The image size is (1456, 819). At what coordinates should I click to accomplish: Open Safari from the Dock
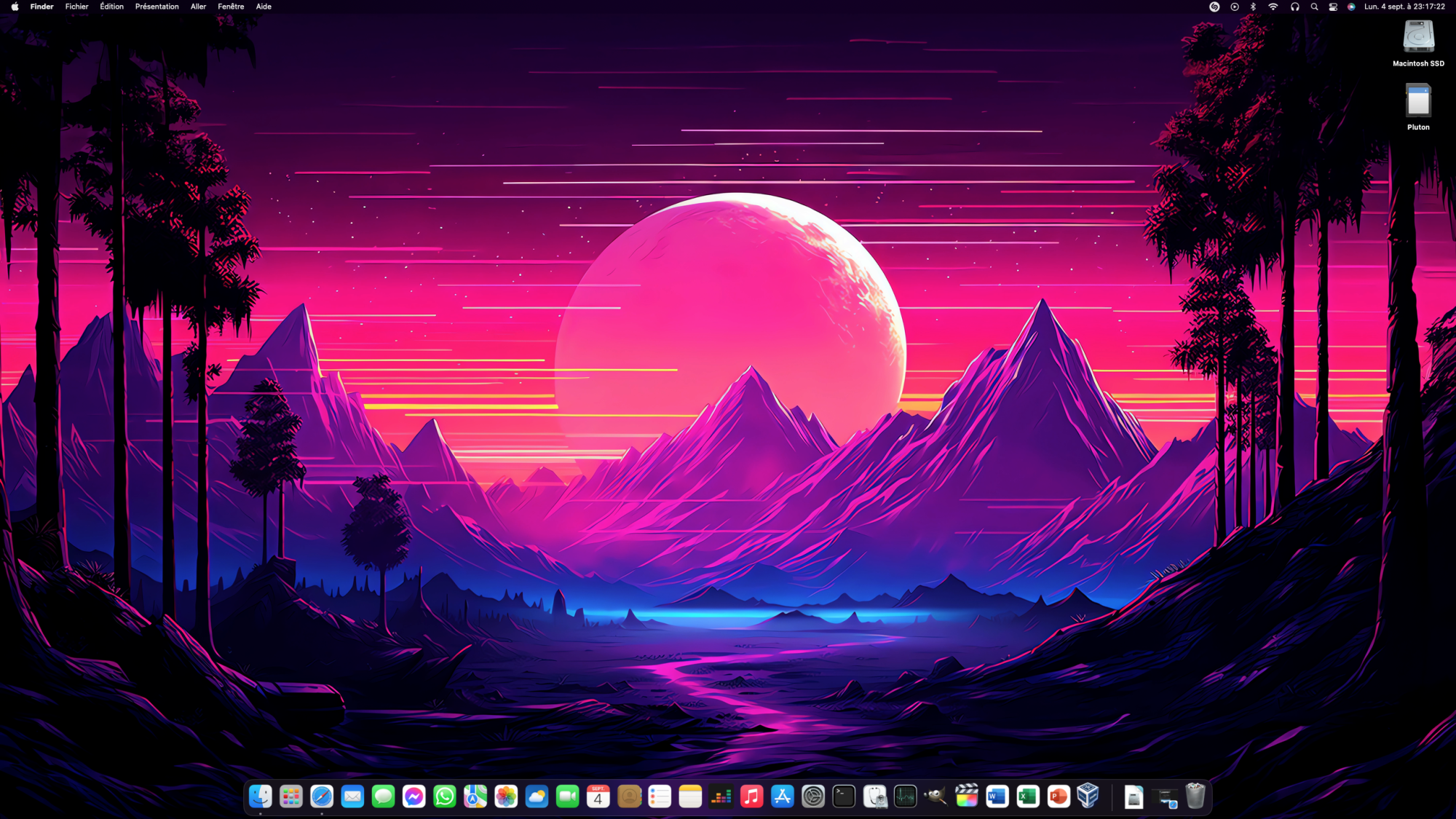click(x=322, y=796)
